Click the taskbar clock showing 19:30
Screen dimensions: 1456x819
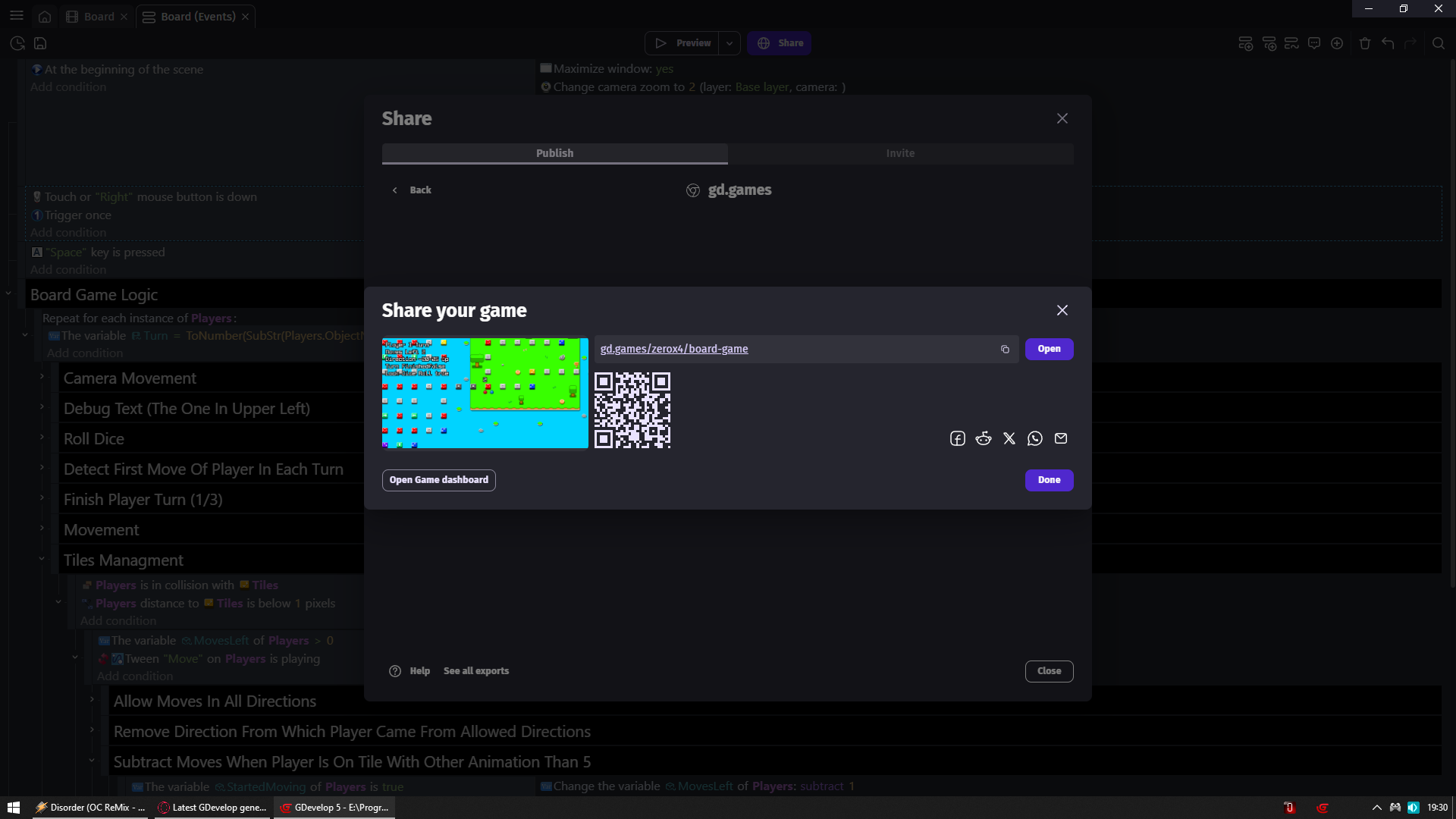coord(1437,808)
